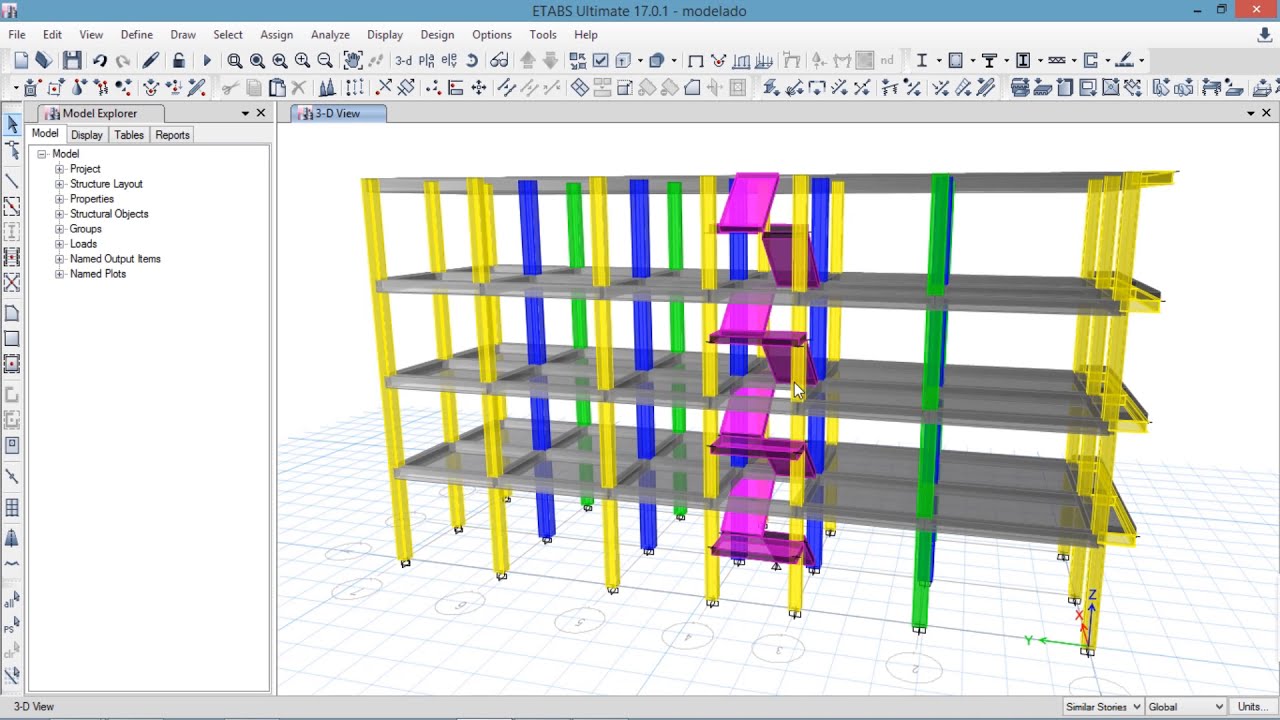The width and height of the screenshot is (1280, 720).
Task: Expand the Structural Objects node
Action: [x=59, y=214]
